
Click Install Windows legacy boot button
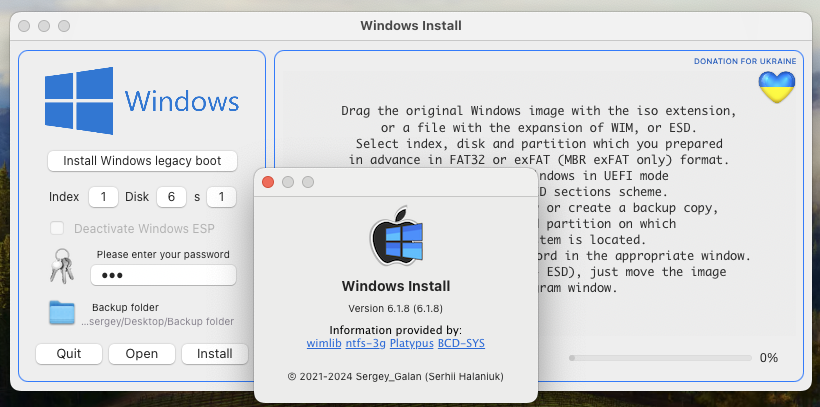142,161
